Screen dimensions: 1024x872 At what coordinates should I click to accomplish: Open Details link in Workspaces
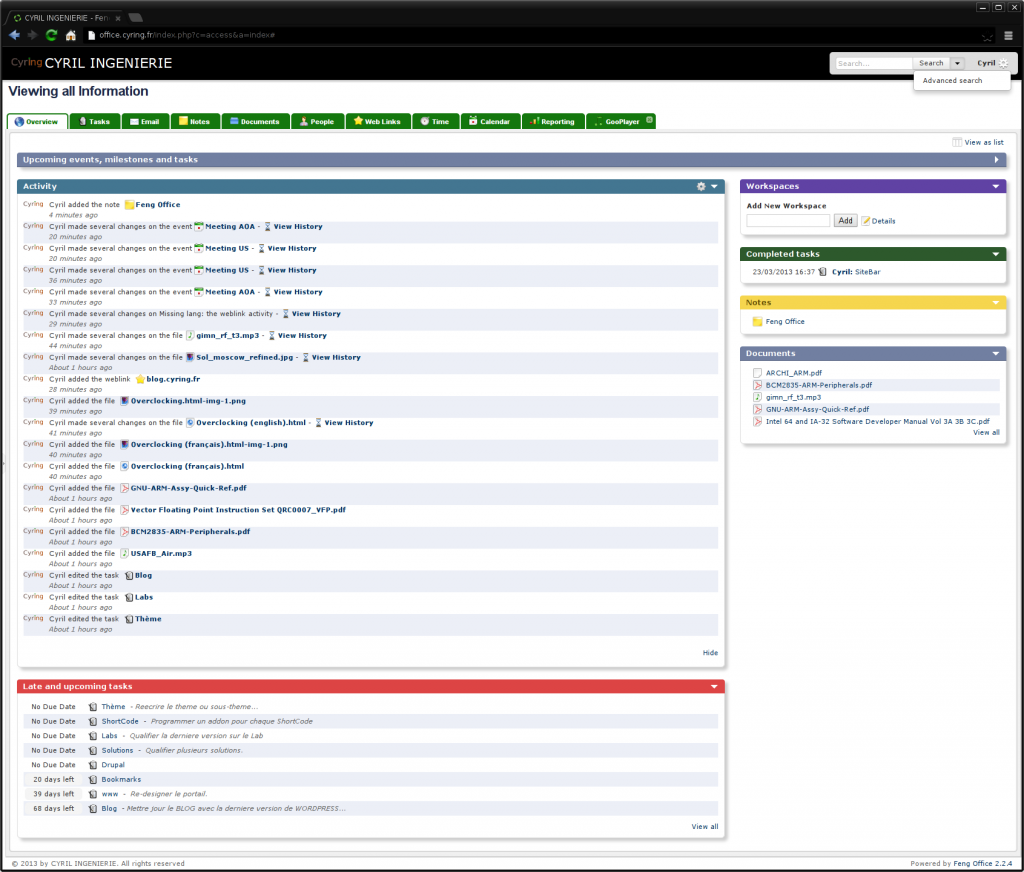(883, 221)
